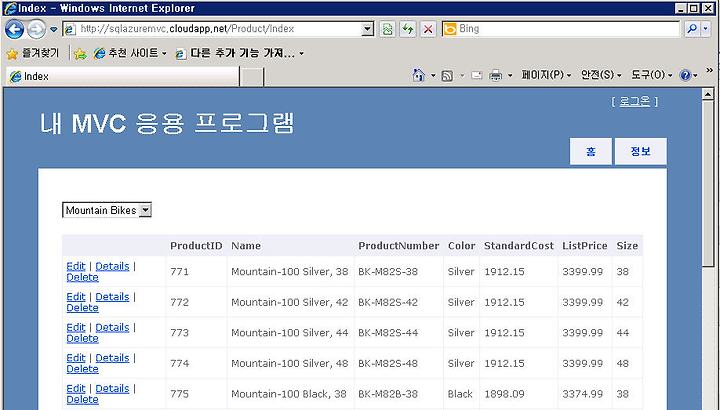Add to Favorites bar star-arrow icon
The height and width of the screenshot is (410, 720).
pyautogui.click(x=80, y=54)
